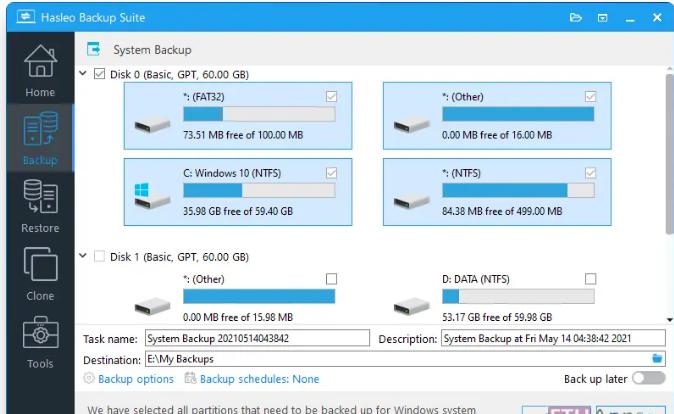
Task: Toggle the FAT32 partition checkbox
Action: pos(331,96)
